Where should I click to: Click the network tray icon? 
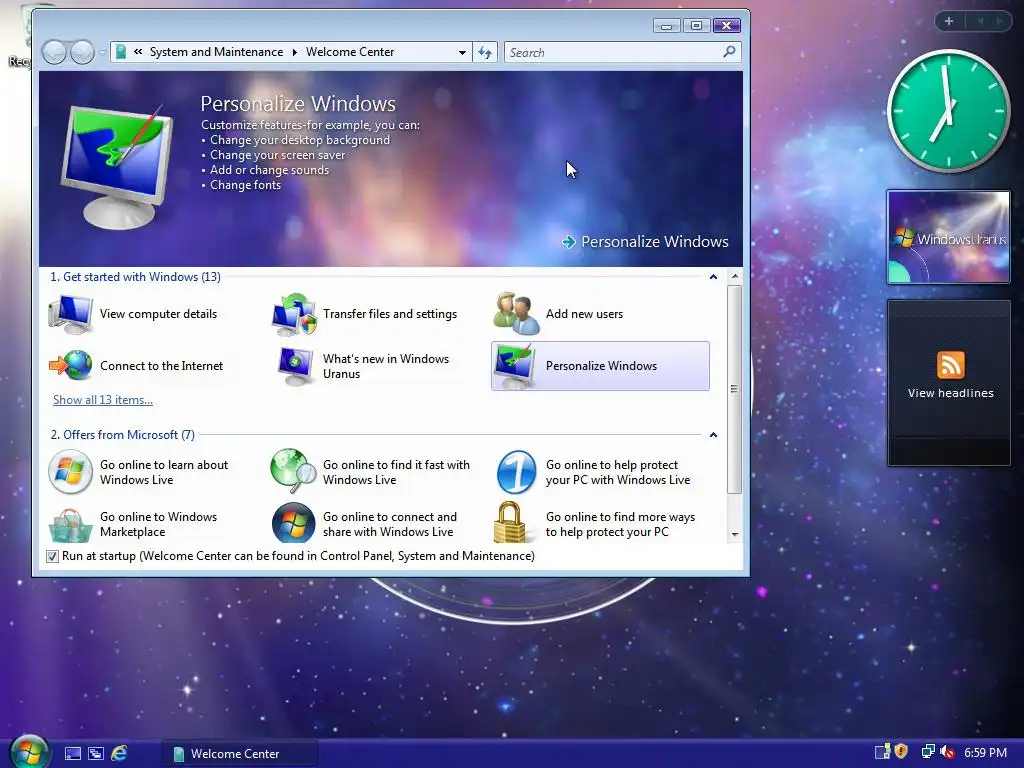[927, 752]
